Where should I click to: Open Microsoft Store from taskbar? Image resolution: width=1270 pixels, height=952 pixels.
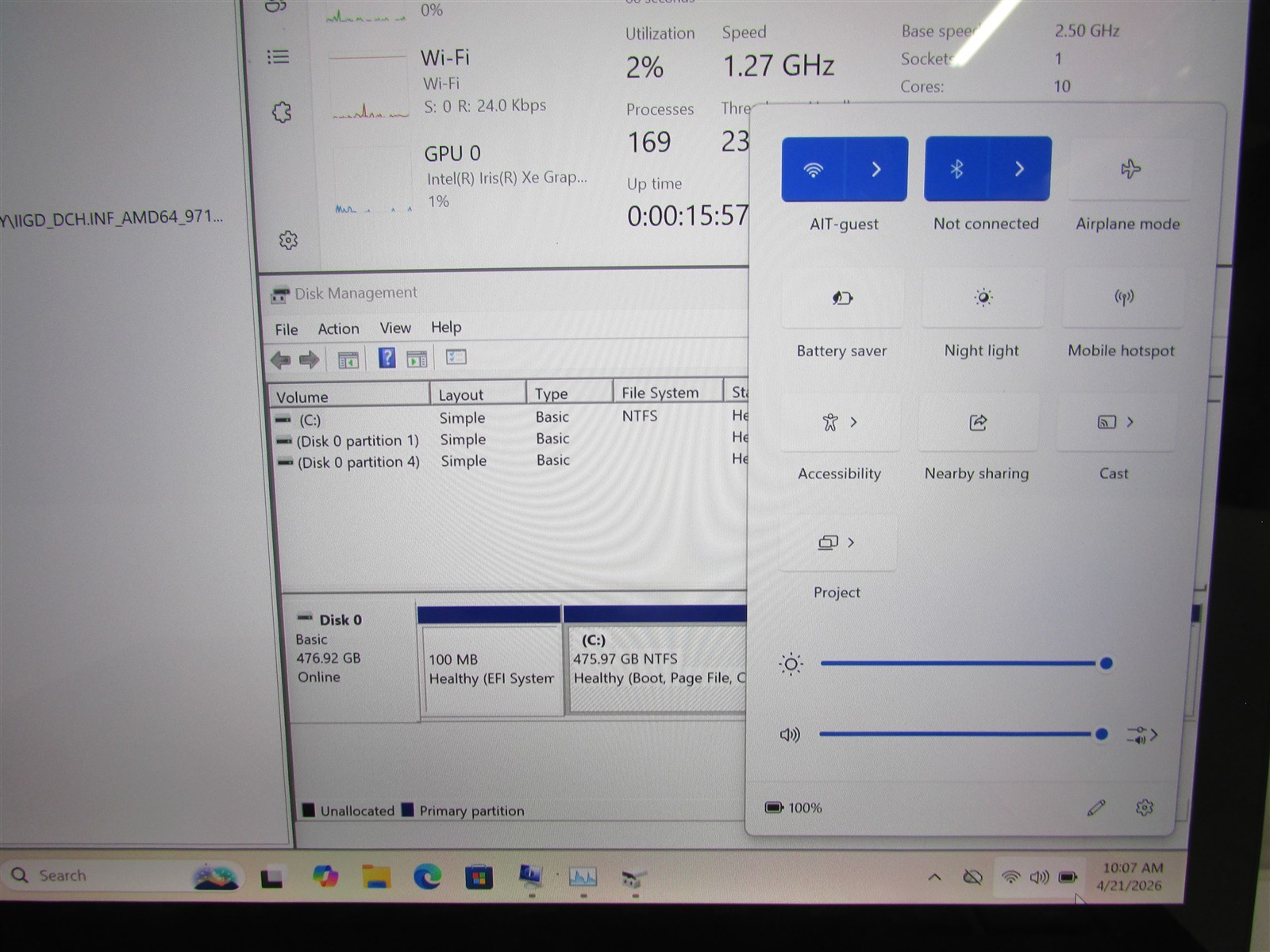point(479,877)
